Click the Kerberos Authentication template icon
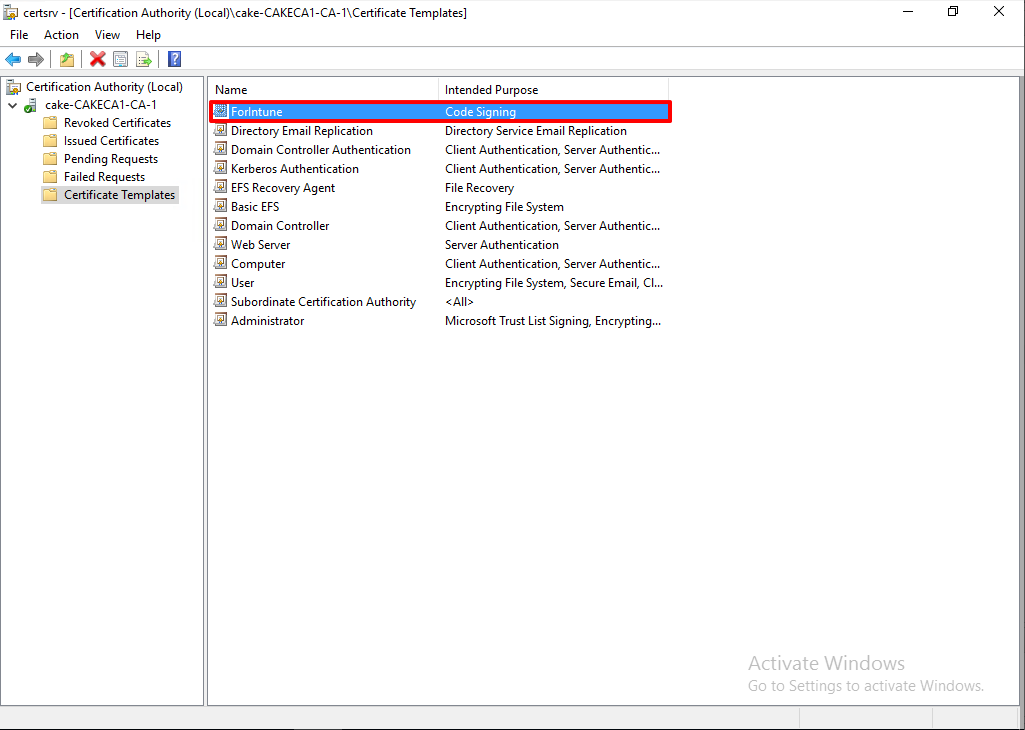1025x730 pixels. 221,169
